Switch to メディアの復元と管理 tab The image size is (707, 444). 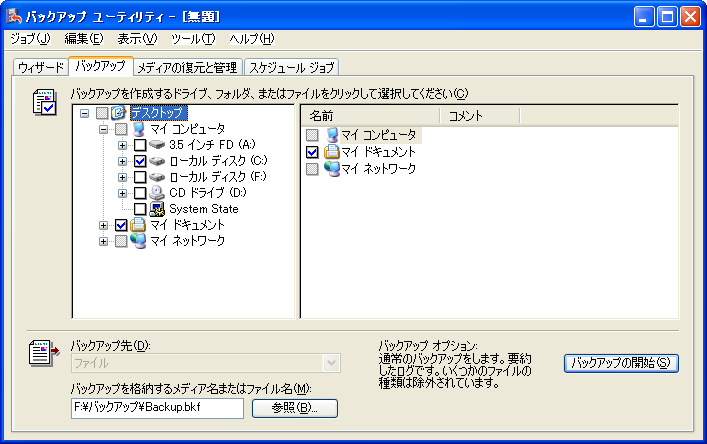pyautogui.click(x=188, y=67)
